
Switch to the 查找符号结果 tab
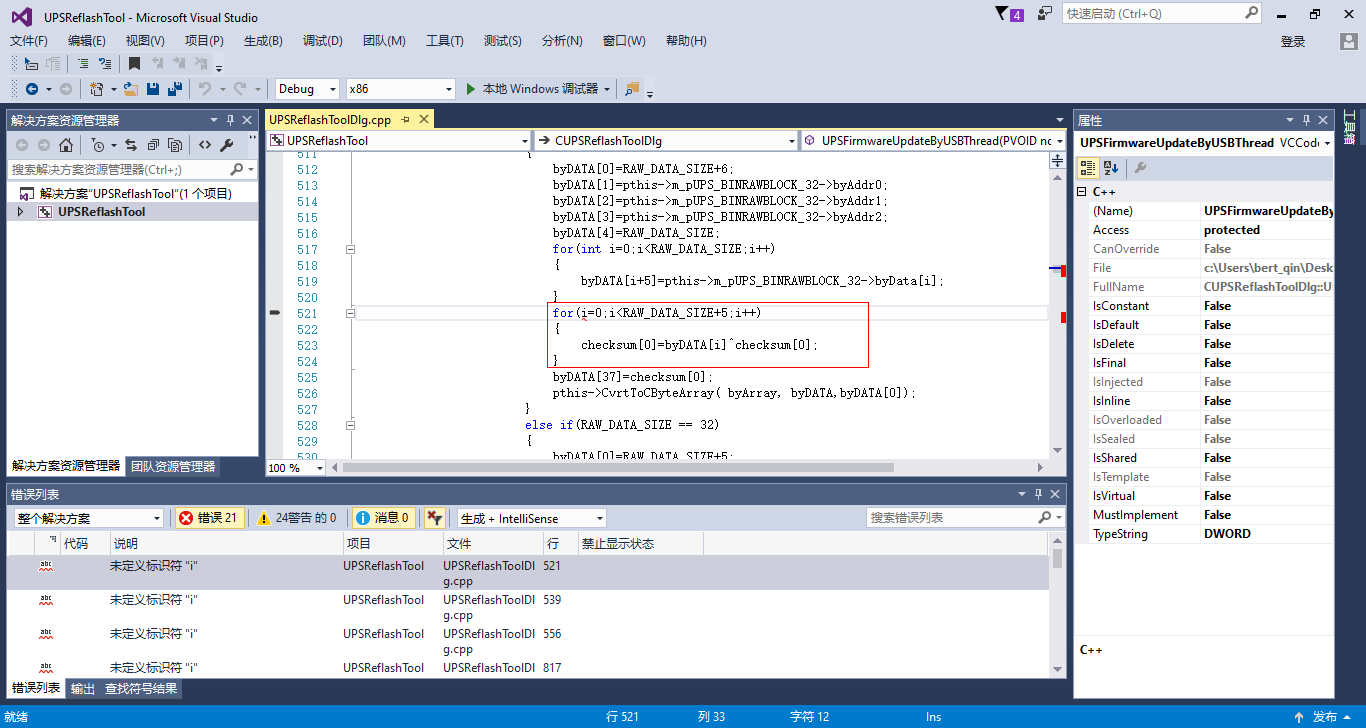[x=141, y=688]
